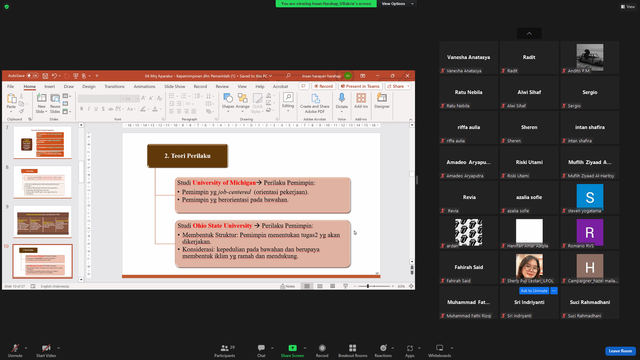This screenshot has width=640, height=360.
Task: Expand Share Screen options arrow
Action: (305, 348)
